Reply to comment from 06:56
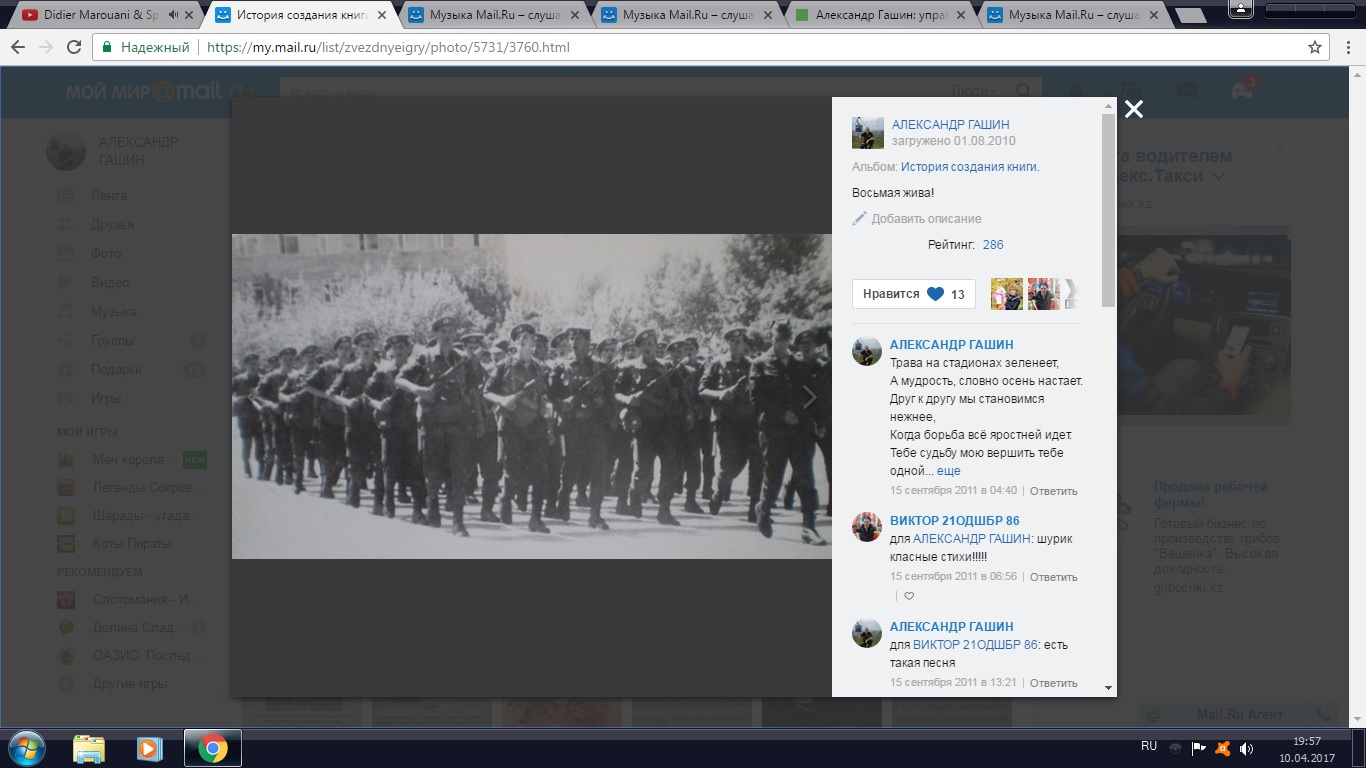The width and height of the screenshot is (1366, 768). tap(1053, 577)
